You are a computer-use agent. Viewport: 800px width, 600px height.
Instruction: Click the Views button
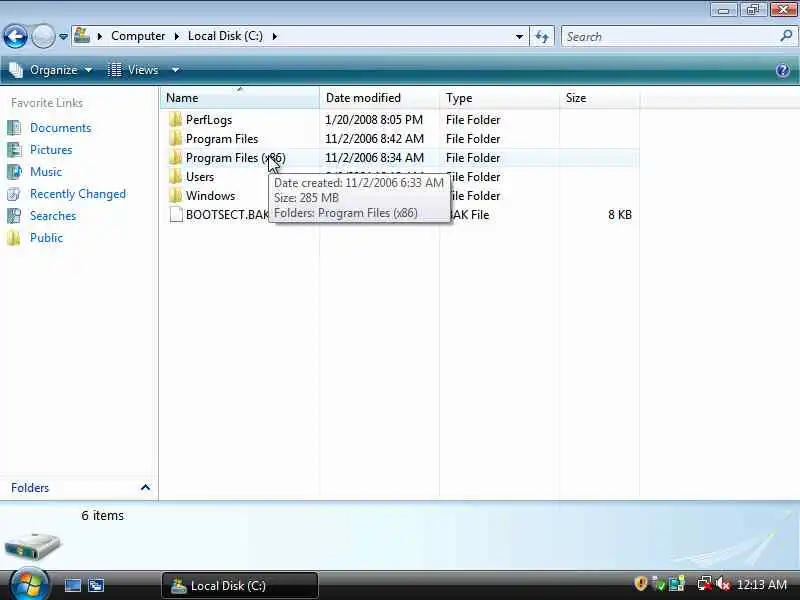pos(134,70)
